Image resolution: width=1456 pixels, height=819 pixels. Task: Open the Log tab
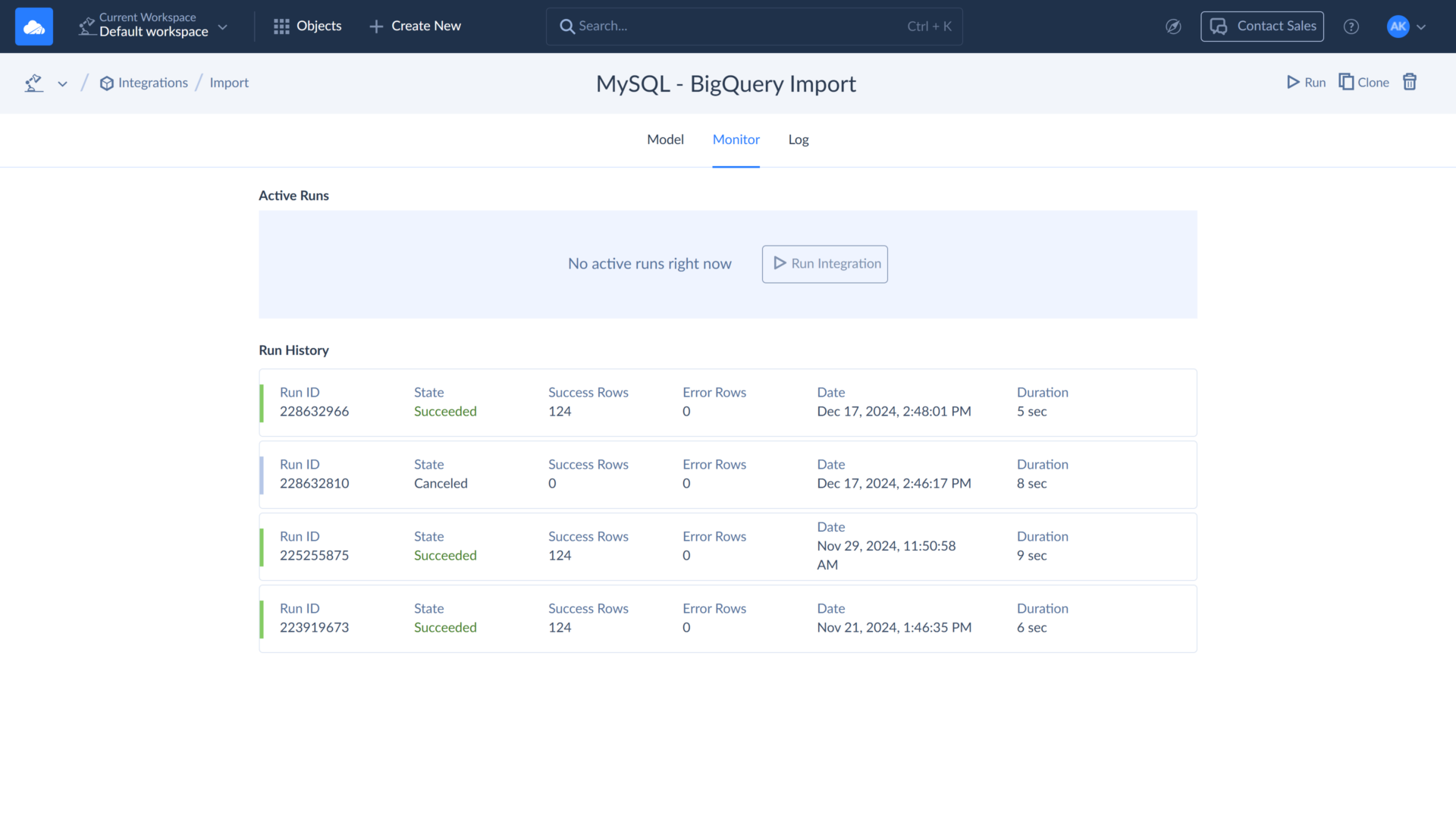(798, 140)
